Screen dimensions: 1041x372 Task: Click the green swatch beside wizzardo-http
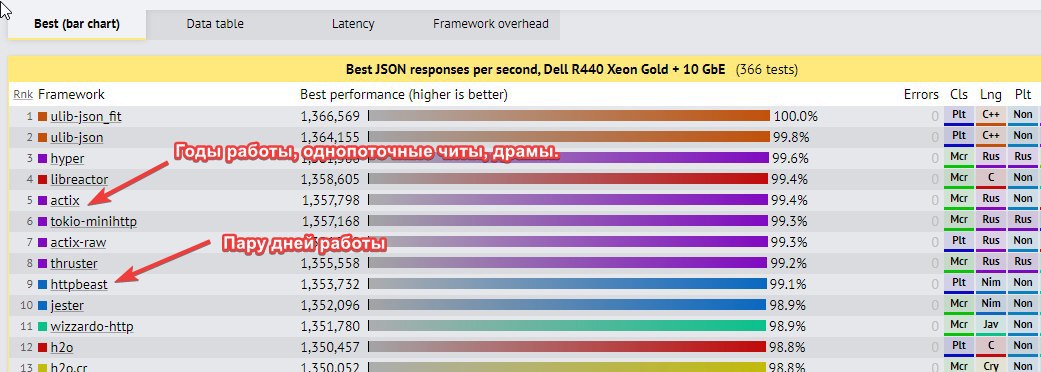42,327
